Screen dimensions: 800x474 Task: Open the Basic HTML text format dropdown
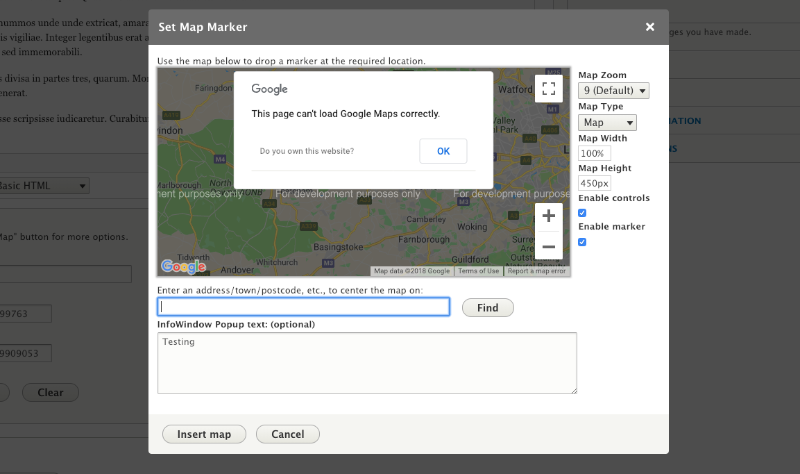(x=43, y=186)
